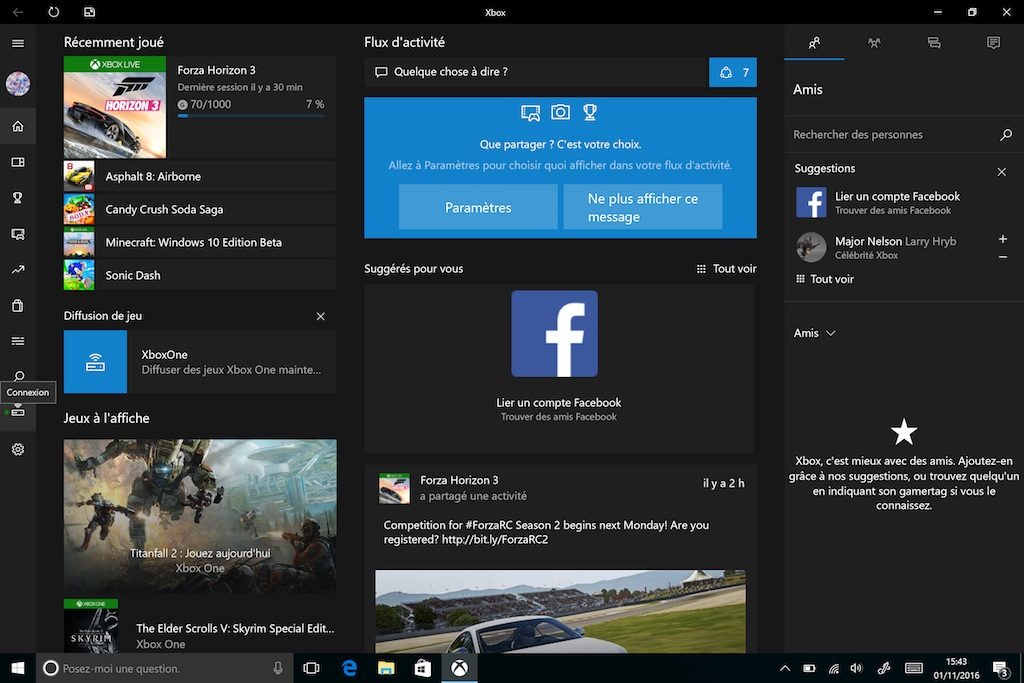
Task: Open Candy Crush Soda Saga
Action: pos(200,210)
